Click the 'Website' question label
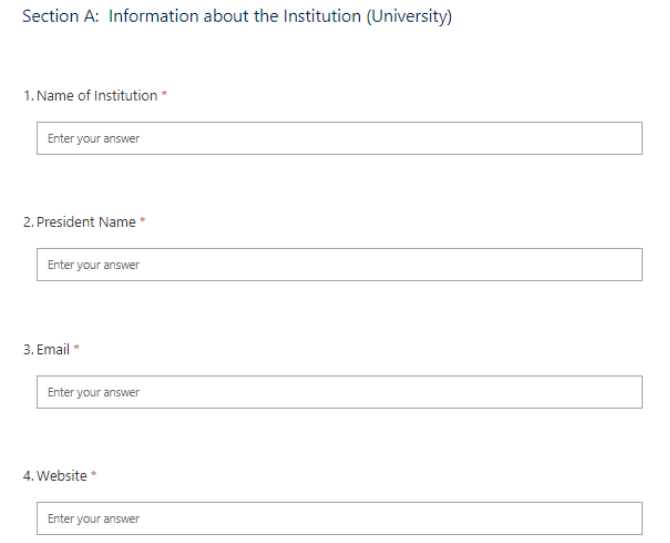Viewport: 670px width, 543px height. click(62, 475)
